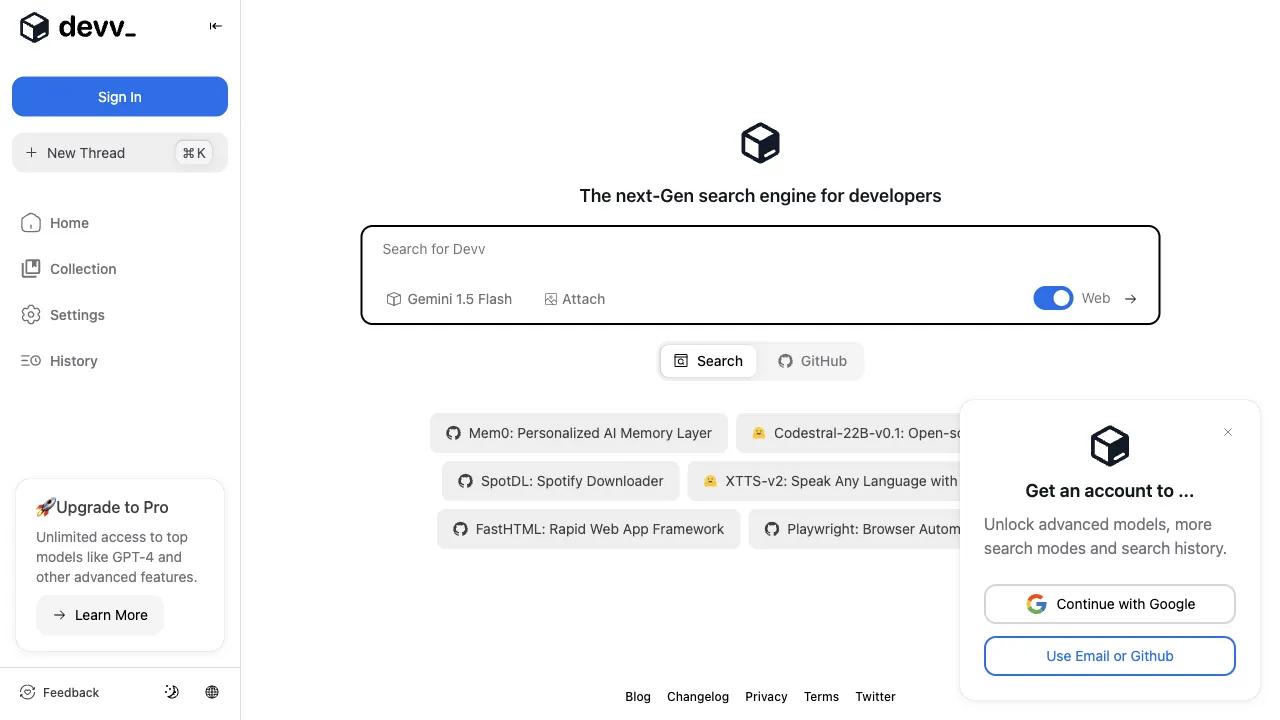Toggle the Web search switch

(x=1053, y=298)
